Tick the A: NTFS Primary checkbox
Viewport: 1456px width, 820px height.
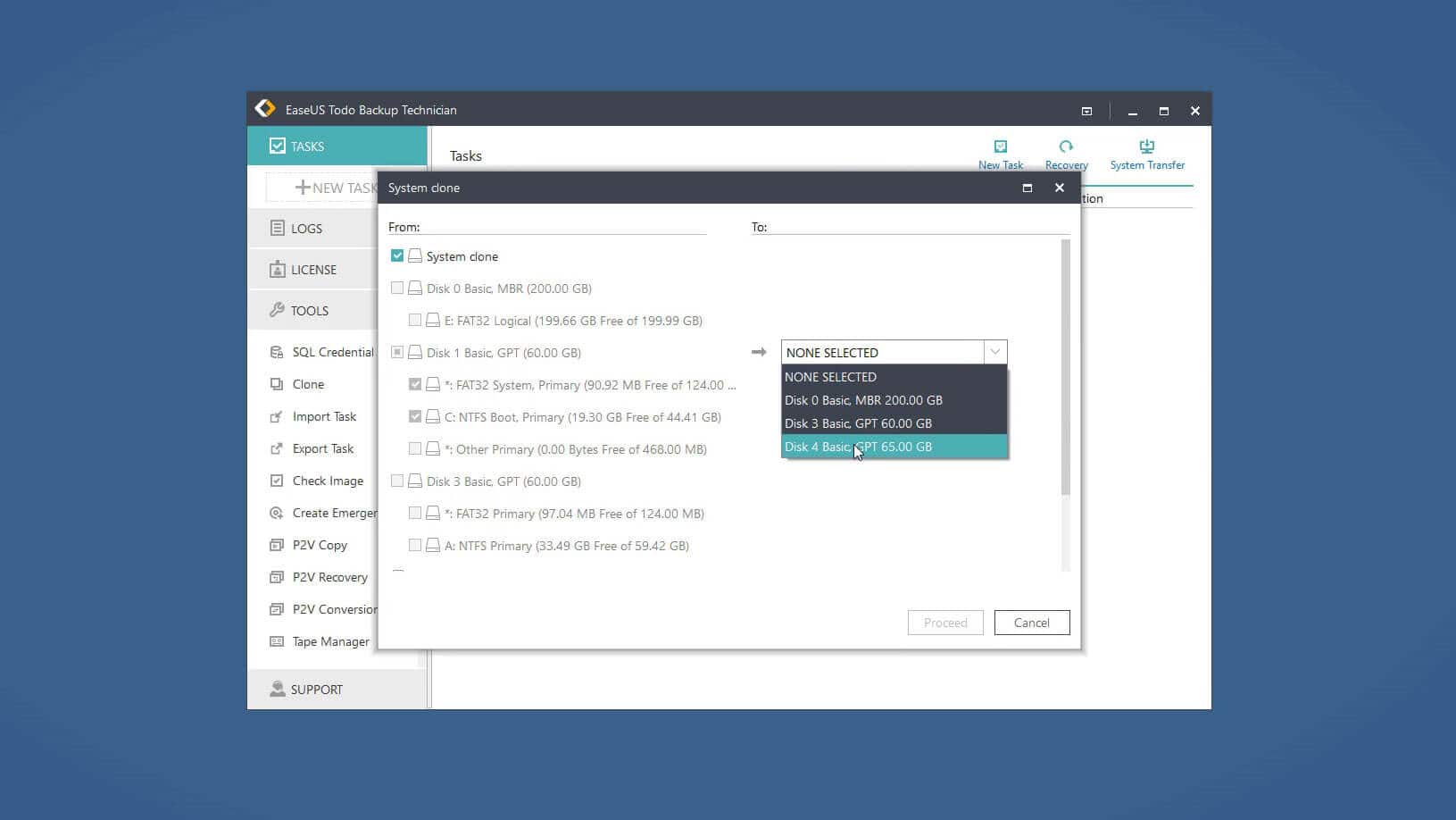coord(415,545)
